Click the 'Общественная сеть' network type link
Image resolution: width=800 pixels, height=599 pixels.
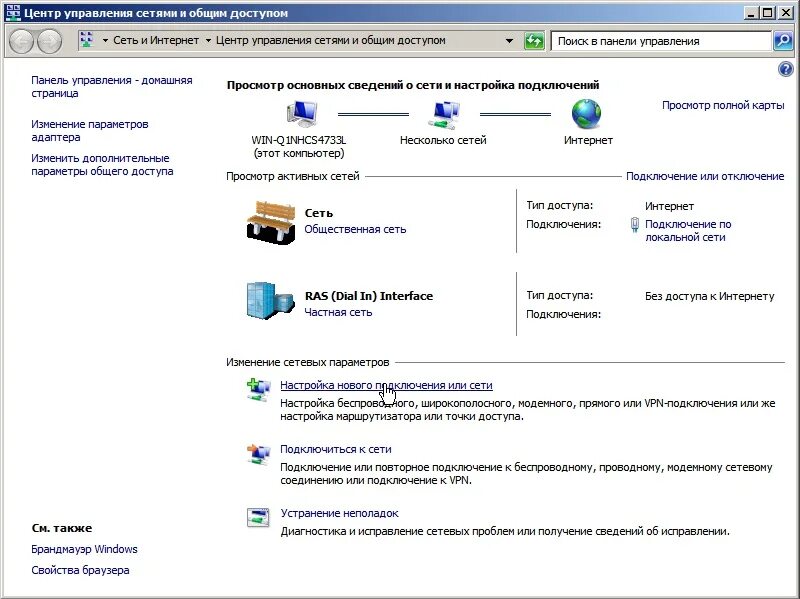(355, 229)
